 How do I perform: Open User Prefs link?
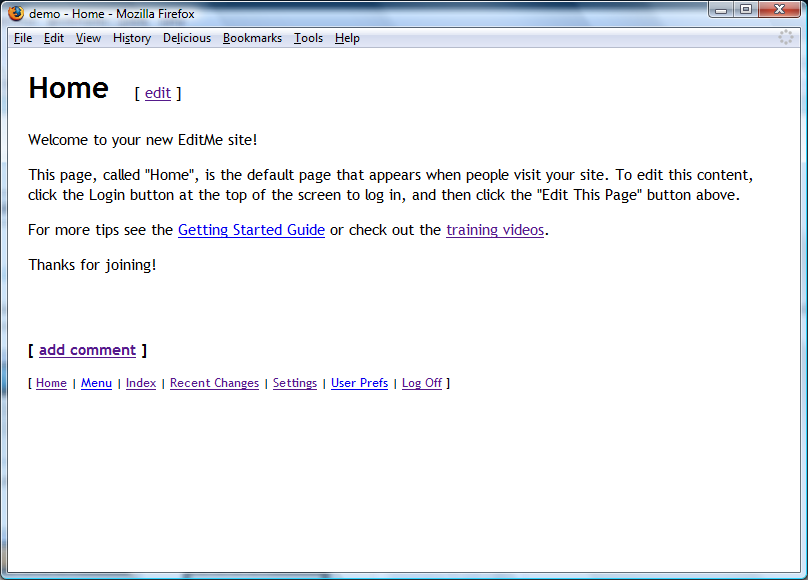click(x=359, y=383)
